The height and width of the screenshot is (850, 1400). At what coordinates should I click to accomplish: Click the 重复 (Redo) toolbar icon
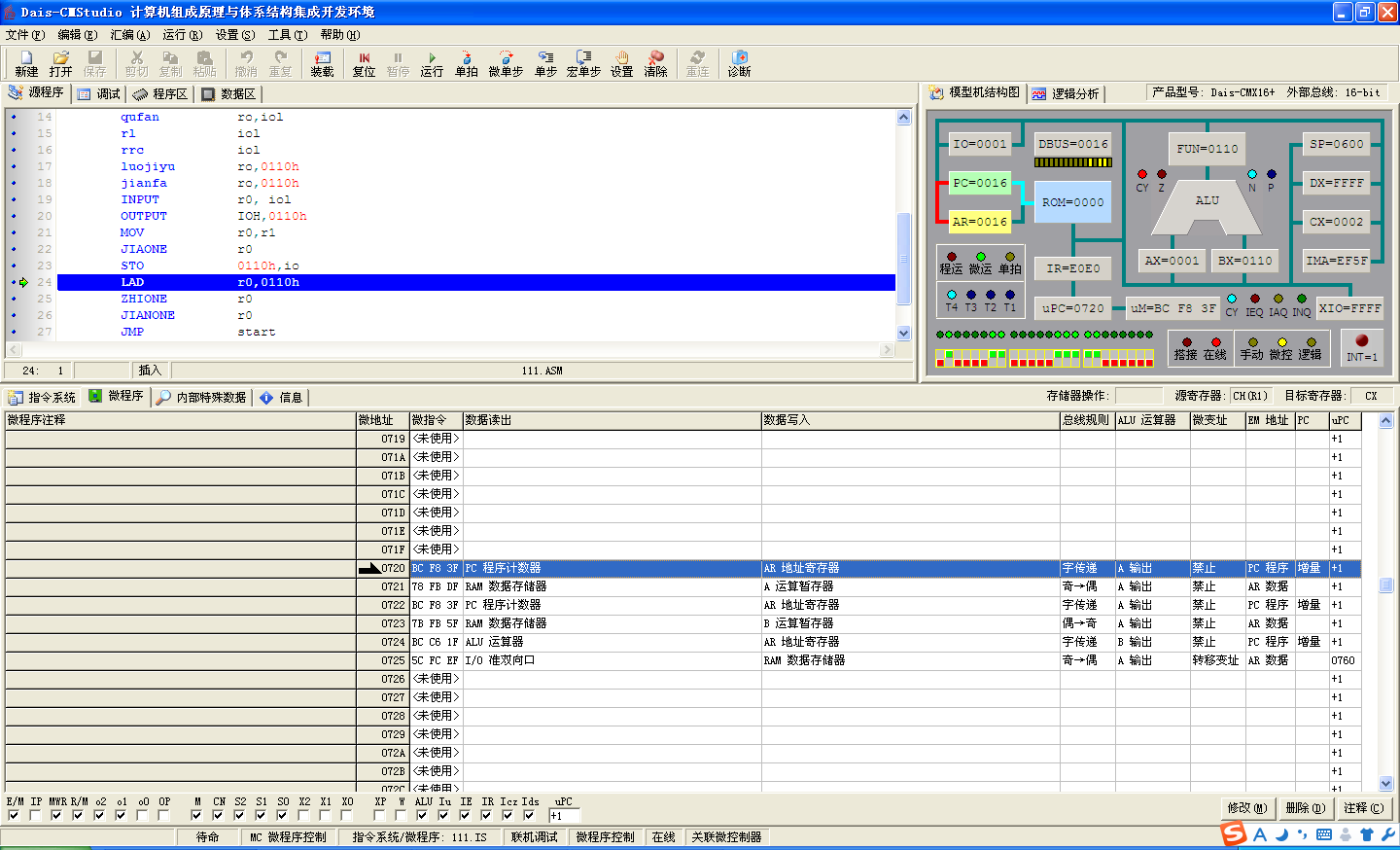coord(280,64)
